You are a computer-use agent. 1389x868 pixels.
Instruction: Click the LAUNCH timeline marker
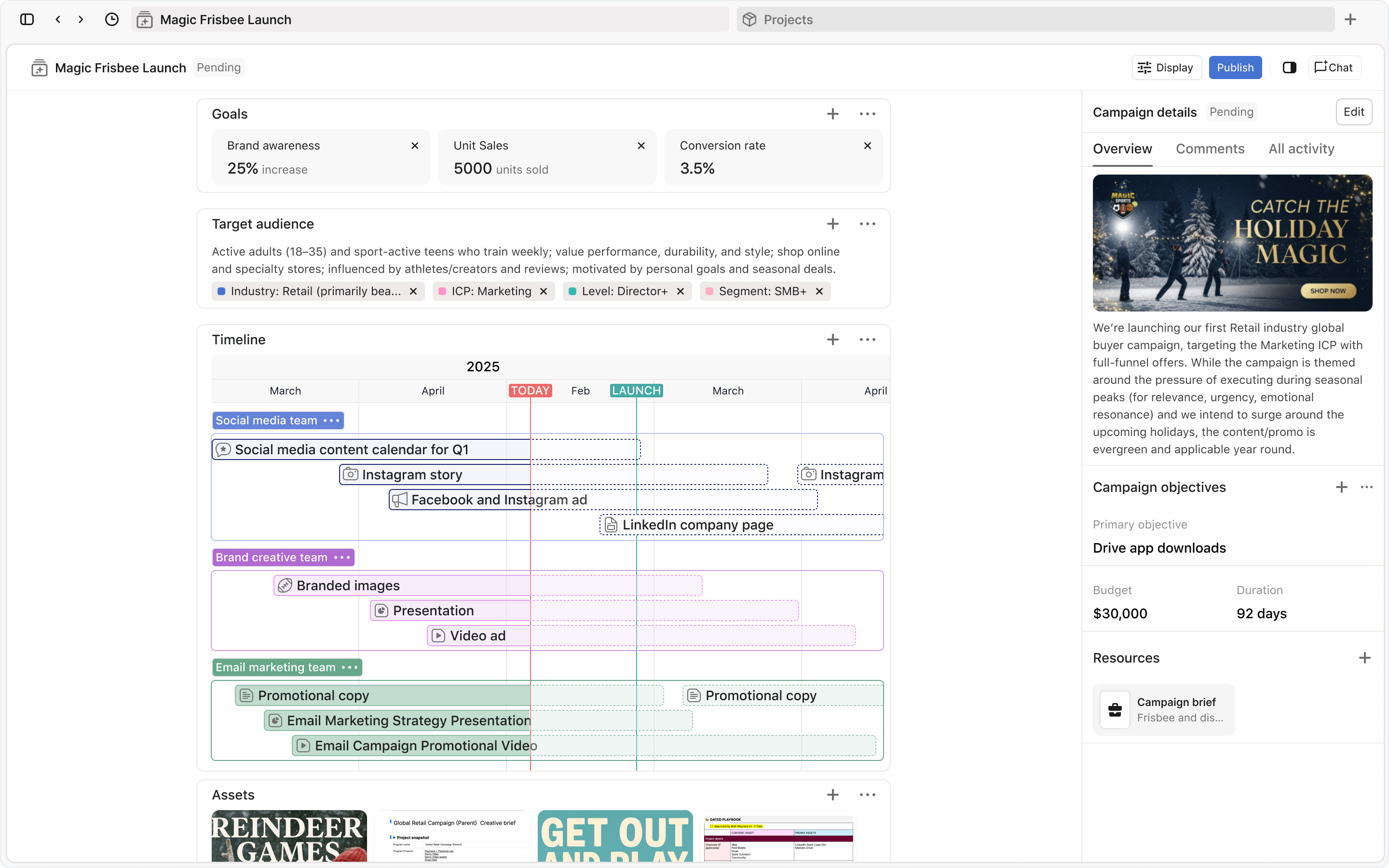(x=636, y=391)
